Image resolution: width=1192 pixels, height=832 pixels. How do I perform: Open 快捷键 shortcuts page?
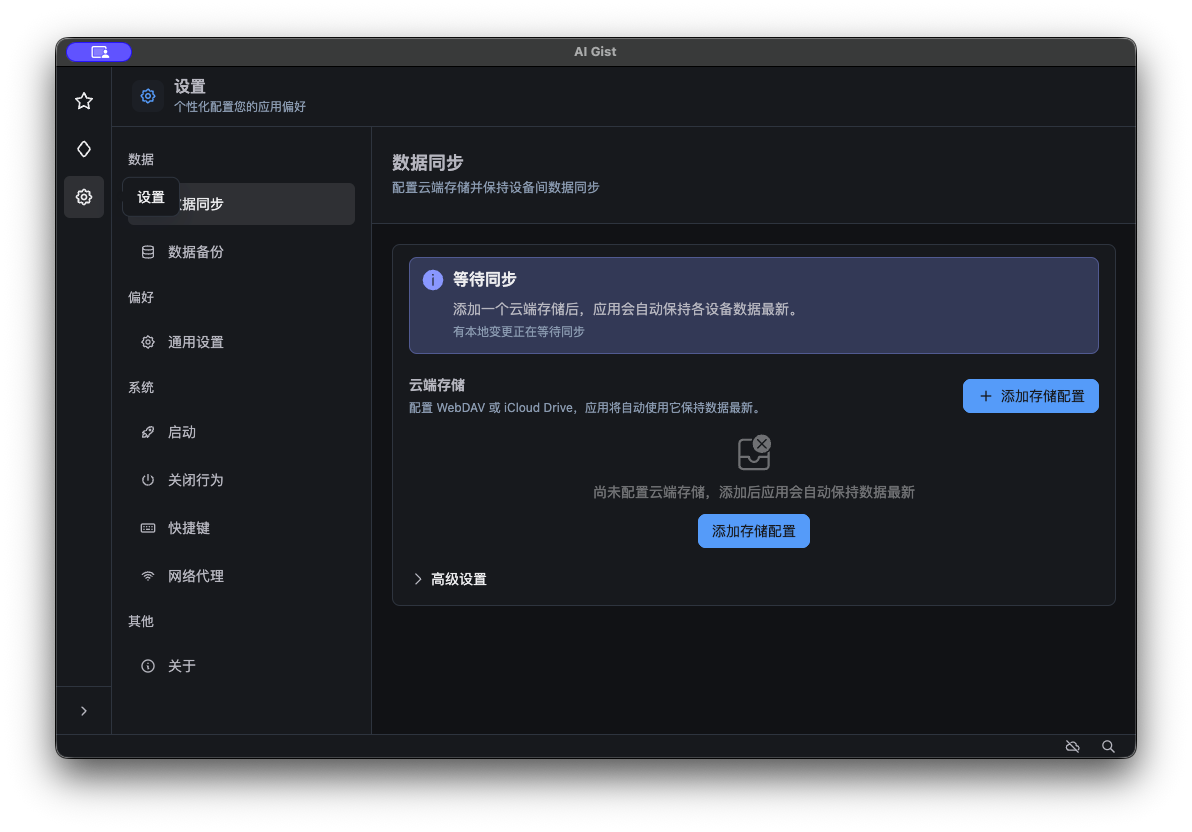[241, 528]
